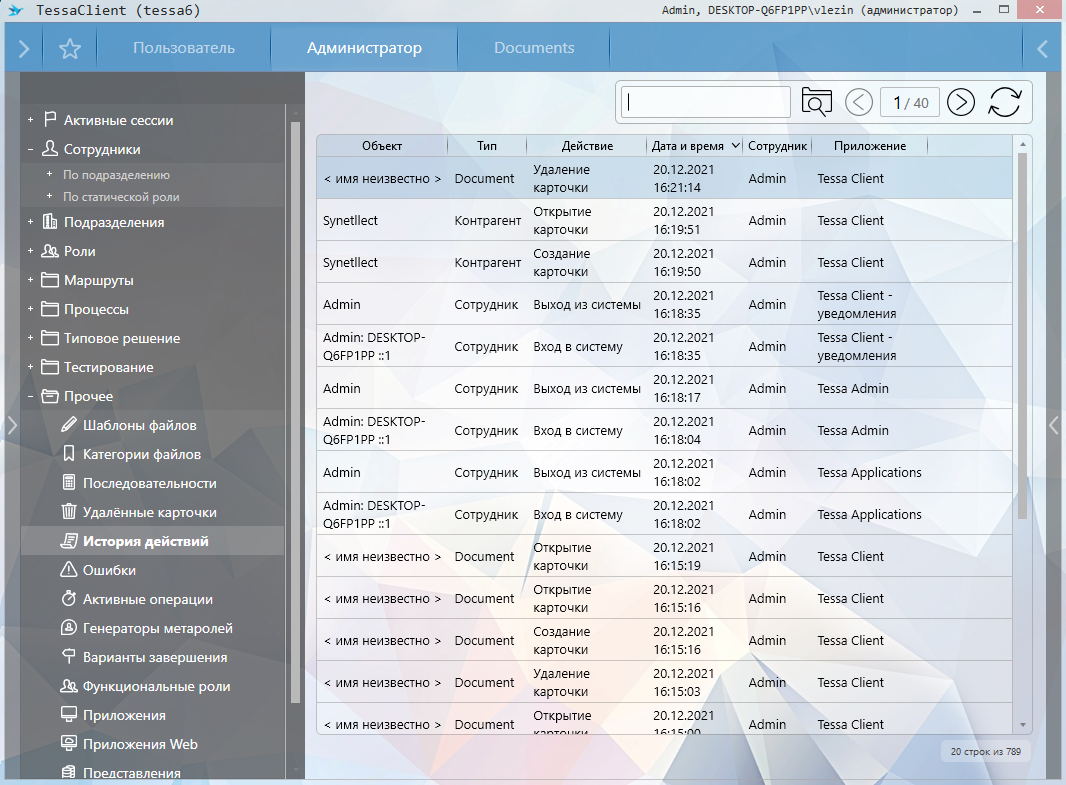Collapse the Прочее folder
This screenshot has width=1066, height=785.
tap(31, 396)
